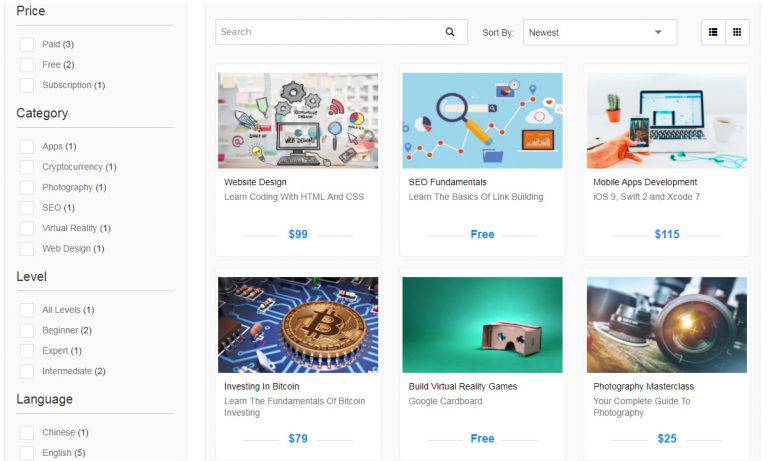
Task: Switch to grid view layout
Action: tap(737, 32)
